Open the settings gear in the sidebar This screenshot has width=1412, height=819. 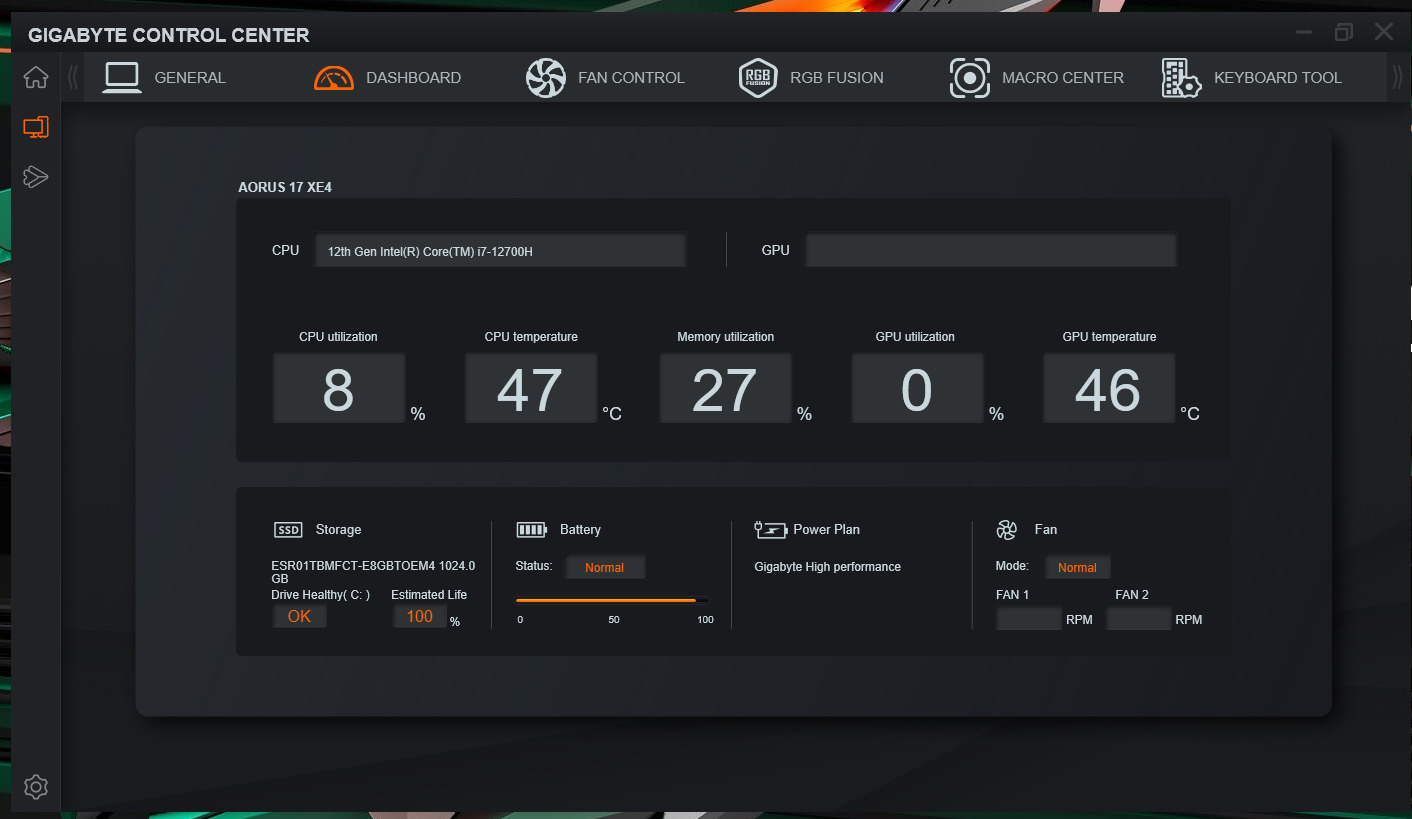36,787
